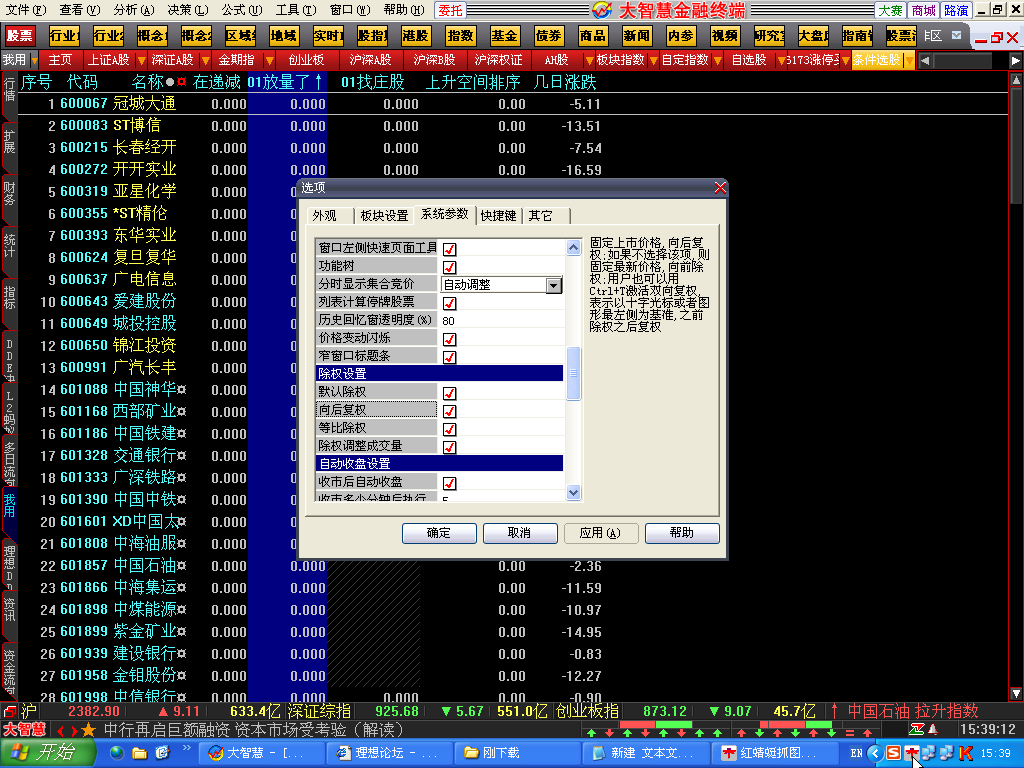Switch to the 快捷键 tab
This screenshot has height=768, width=1024.
coord(498,216)
